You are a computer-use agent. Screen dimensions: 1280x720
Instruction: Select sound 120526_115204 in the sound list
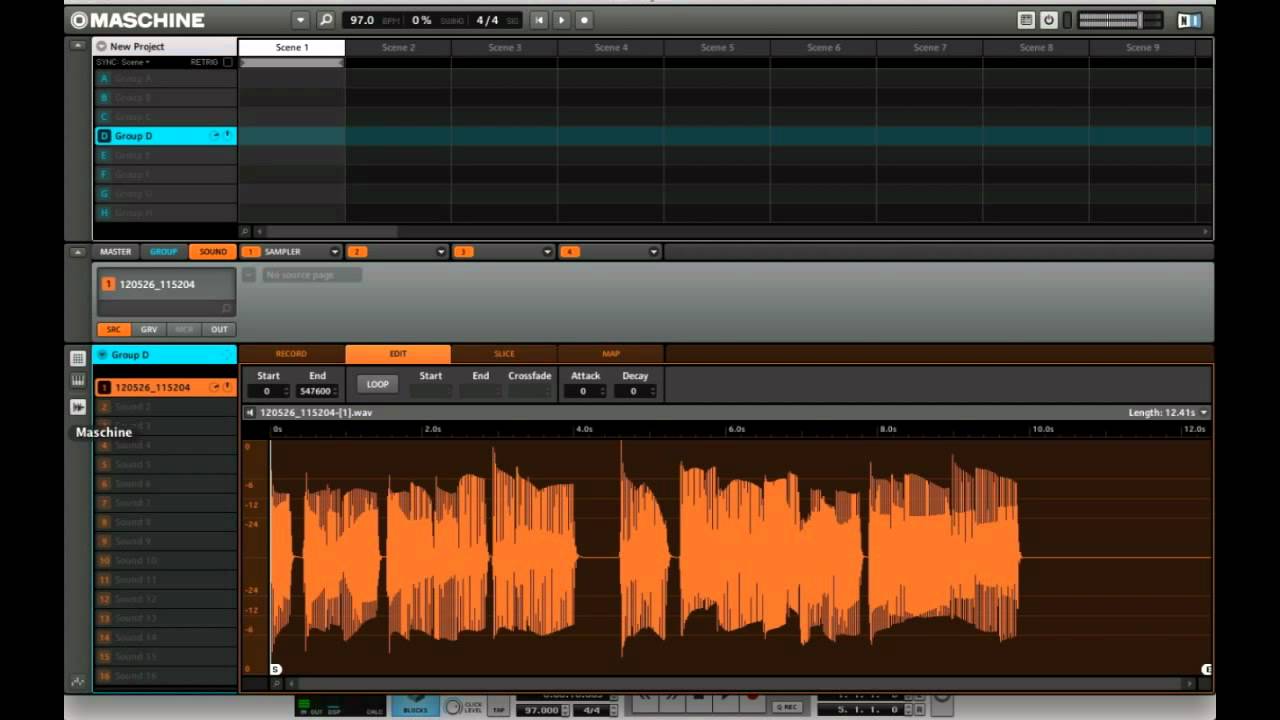(165, 387)
